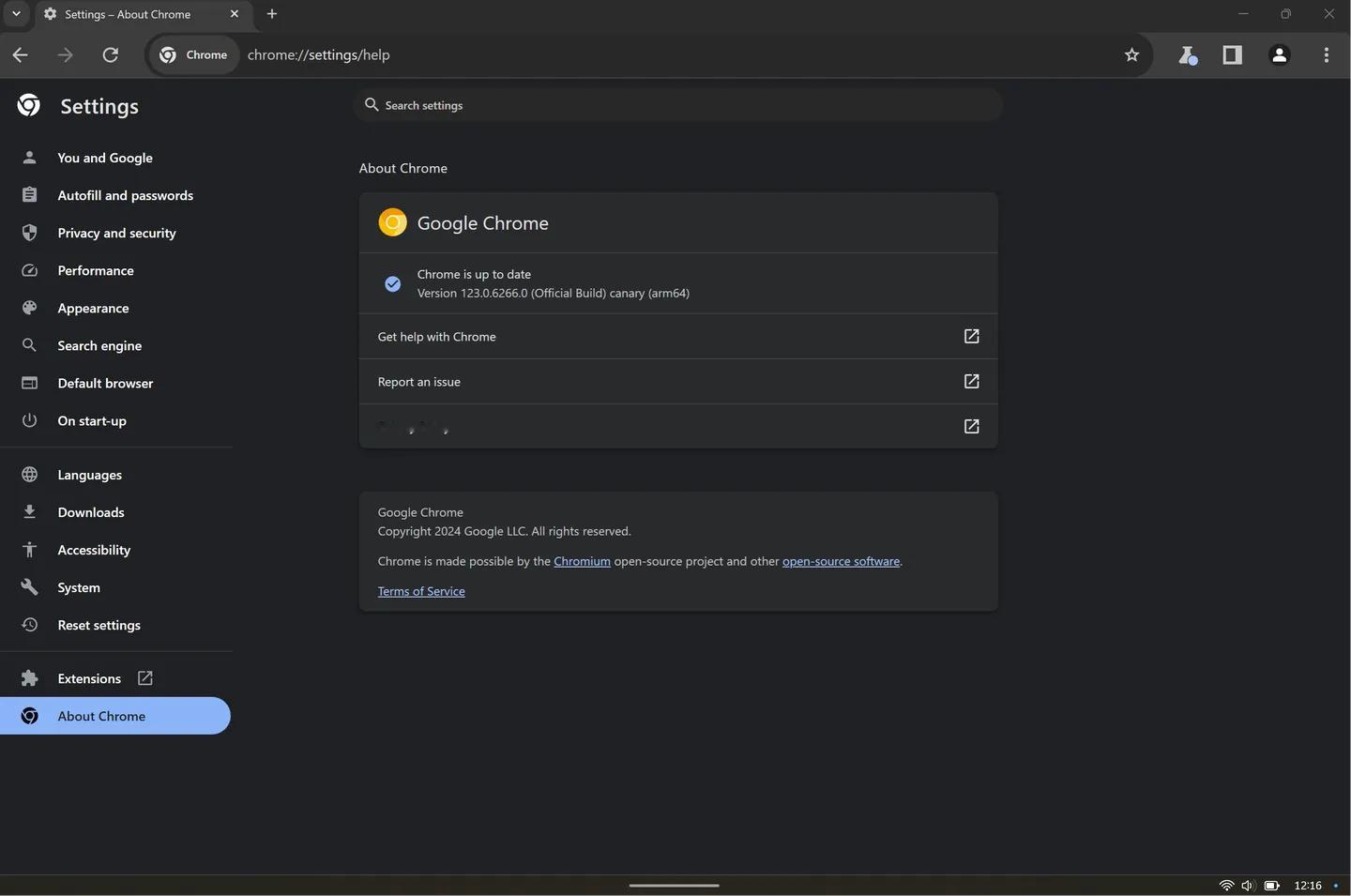Click the Accessibility person icon

point(29,550)
